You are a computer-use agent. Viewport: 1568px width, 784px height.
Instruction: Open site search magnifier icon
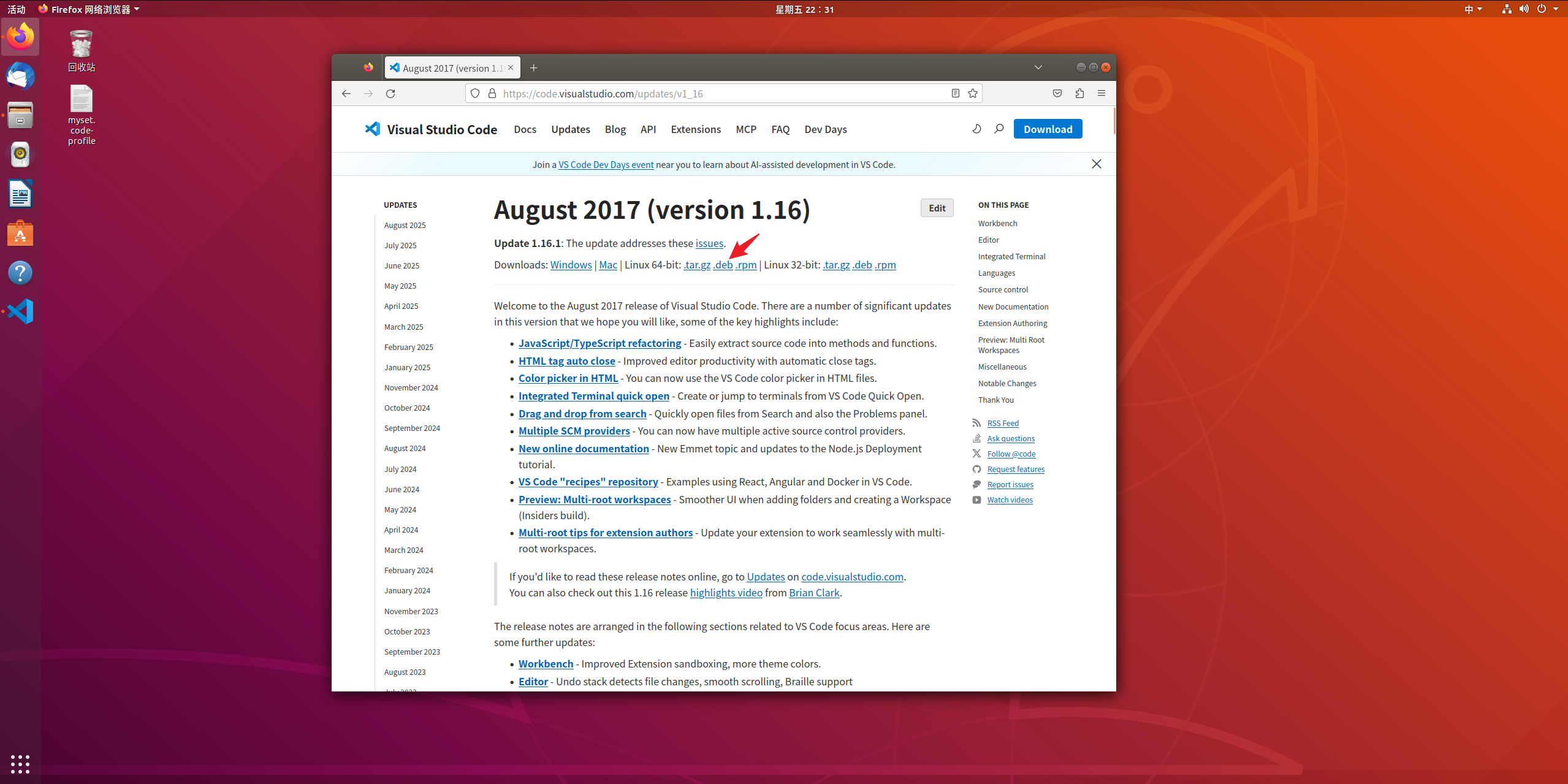(x=999, y=129)
